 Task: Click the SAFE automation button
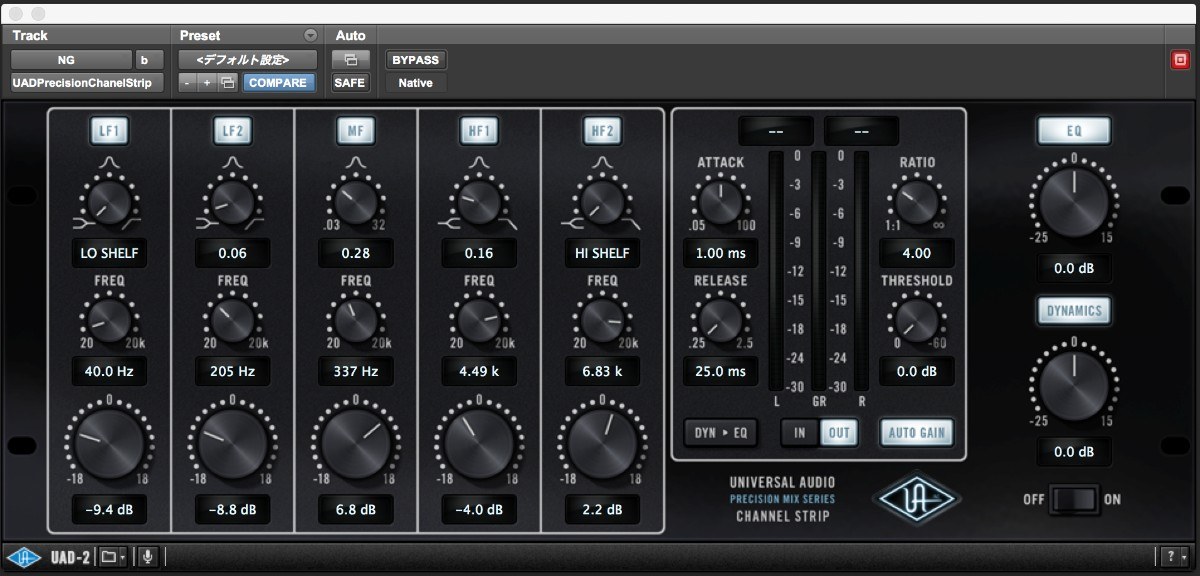[x=350, y=83]
